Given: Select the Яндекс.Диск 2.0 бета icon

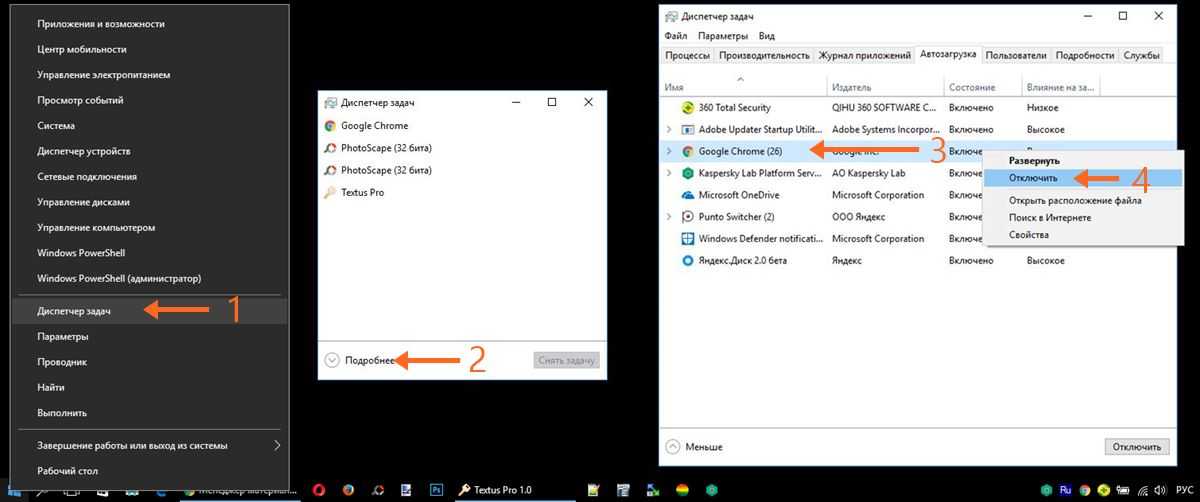Looking at the screenshot, I should 687,261.
